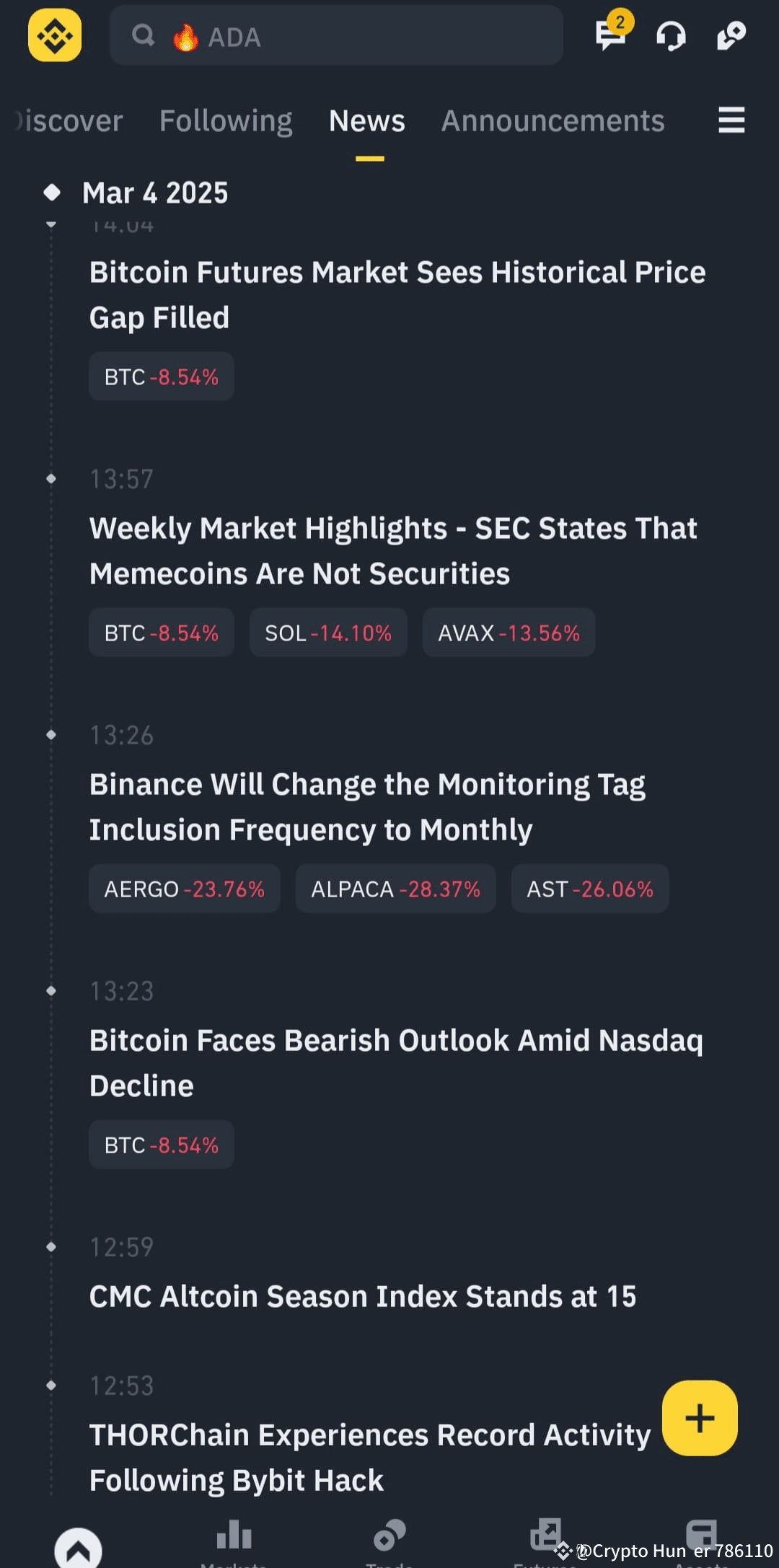This screenshot has height=1568, width=779.
Task: Select the SOL -14.10% ticker tag
Action: 327,633
